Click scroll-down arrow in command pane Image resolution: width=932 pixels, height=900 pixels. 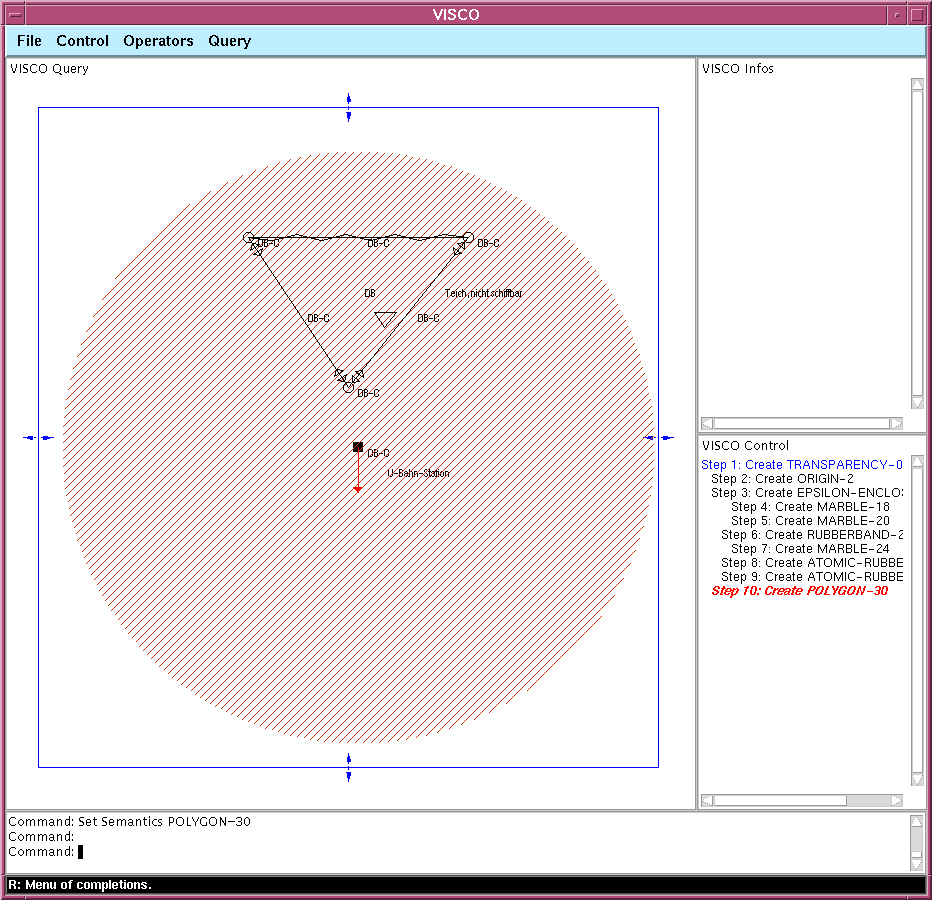(x=917, y=864)
